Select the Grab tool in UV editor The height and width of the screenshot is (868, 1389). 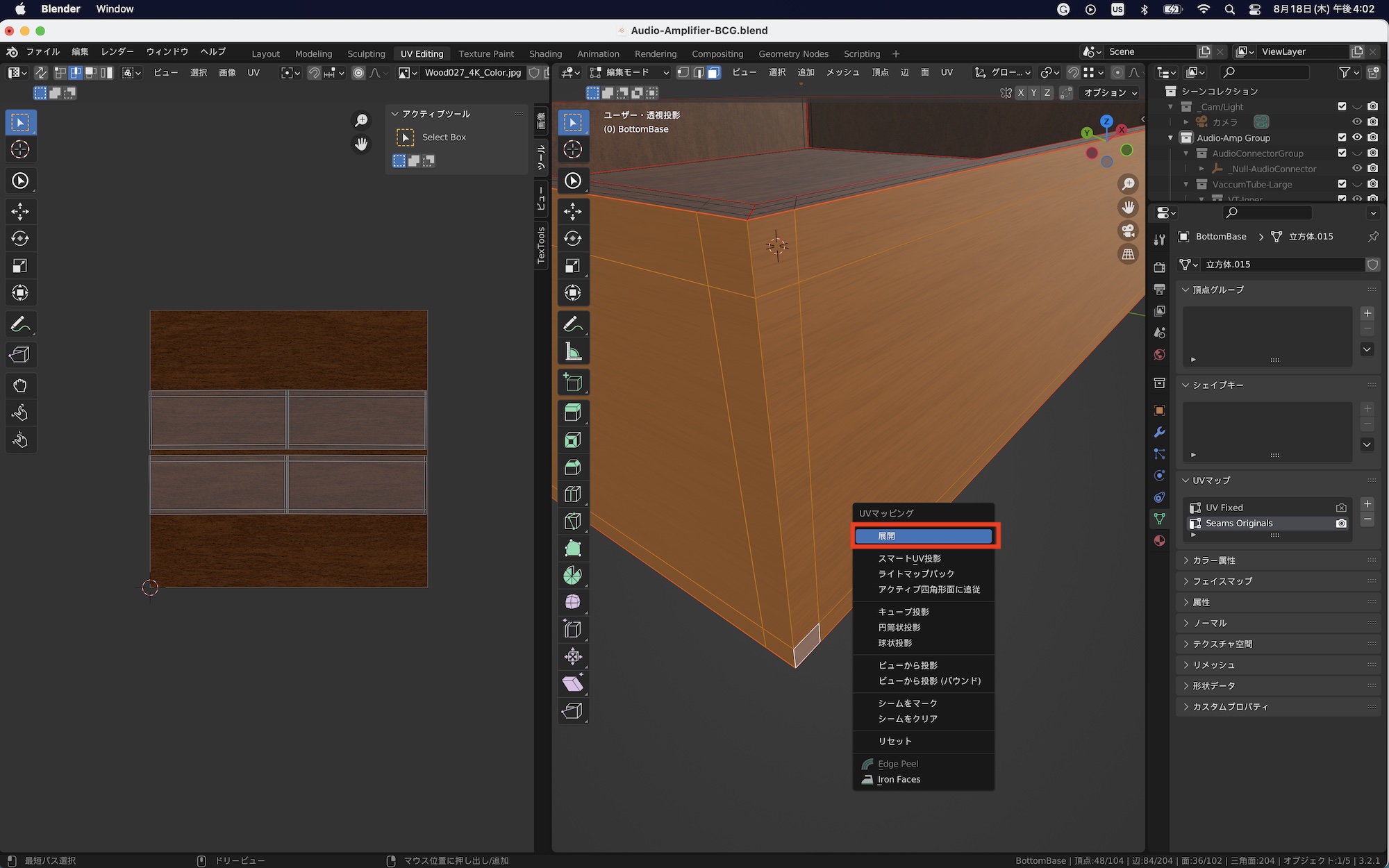pos(20,386)
